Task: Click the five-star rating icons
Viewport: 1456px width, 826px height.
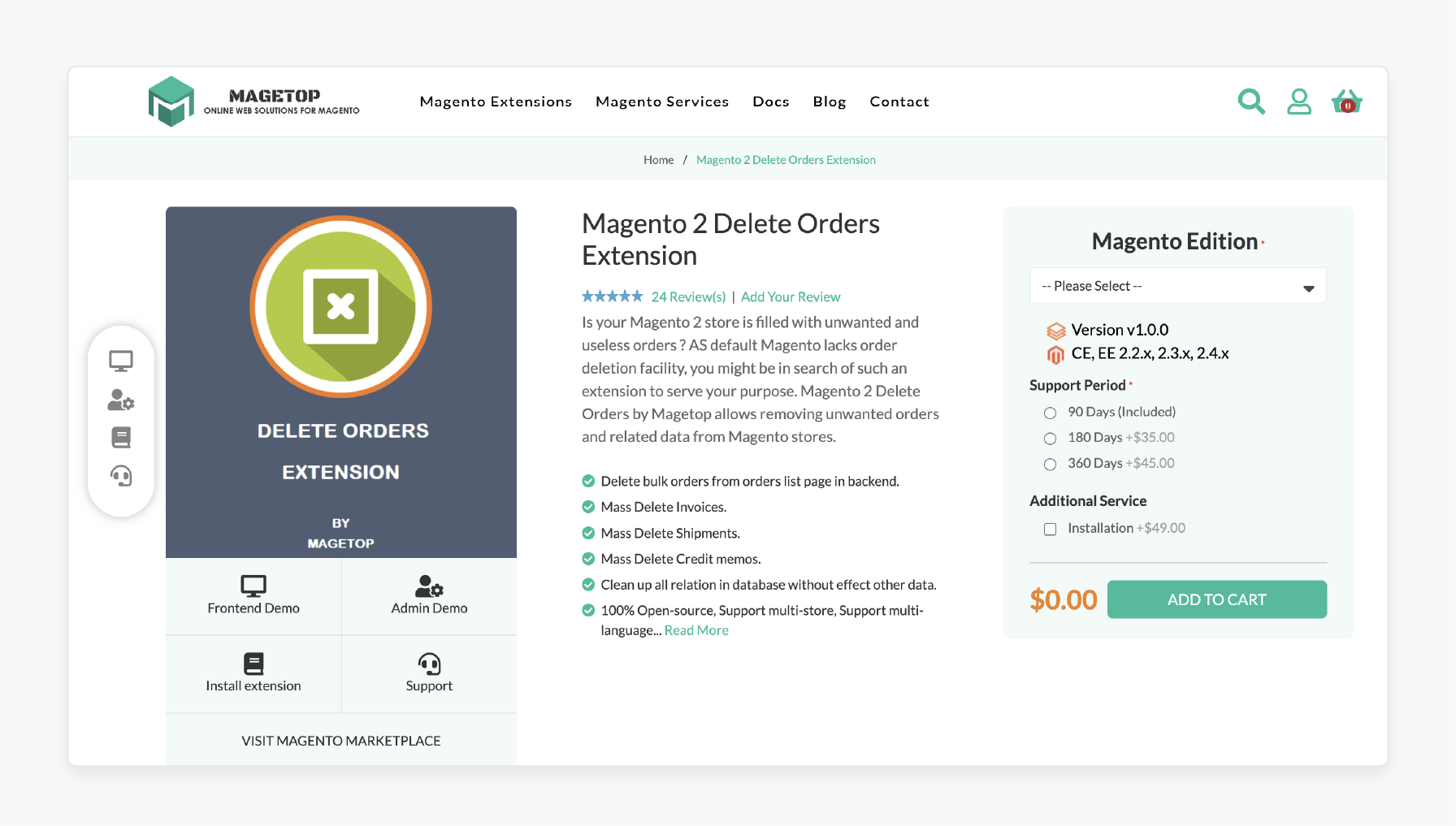Action: [613, 296]
